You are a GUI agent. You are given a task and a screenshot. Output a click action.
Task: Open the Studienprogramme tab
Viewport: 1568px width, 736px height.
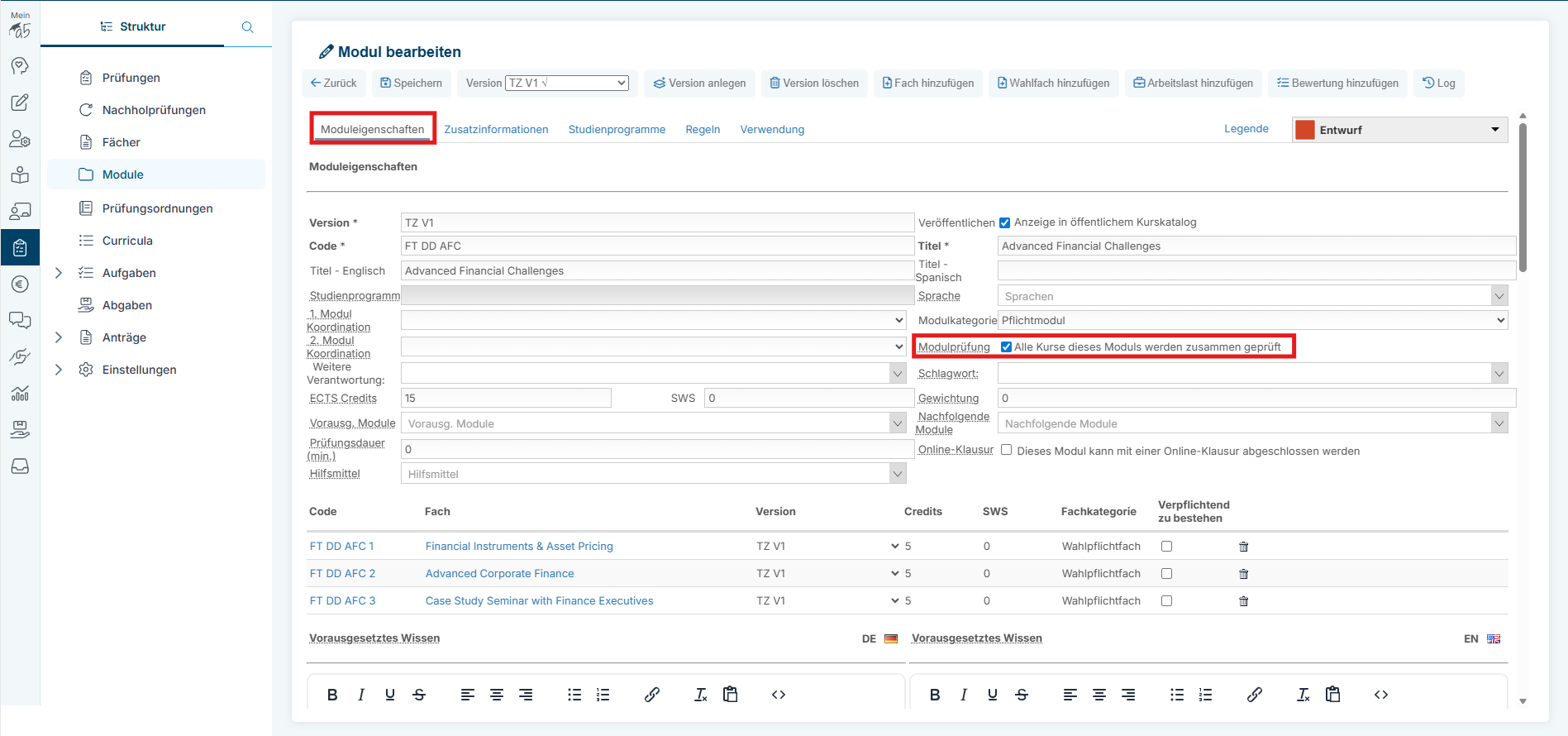[x=617, y=130]
